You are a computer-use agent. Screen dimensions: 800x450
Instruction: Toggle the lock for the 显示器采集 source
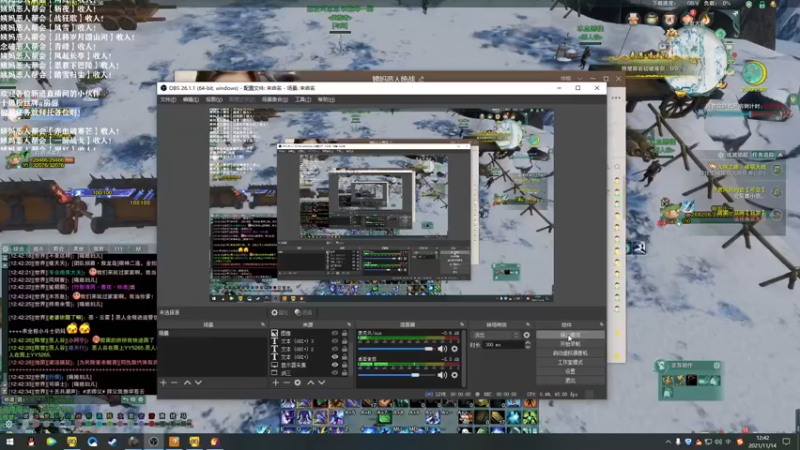pyautogui.click(x=344, y=365)
